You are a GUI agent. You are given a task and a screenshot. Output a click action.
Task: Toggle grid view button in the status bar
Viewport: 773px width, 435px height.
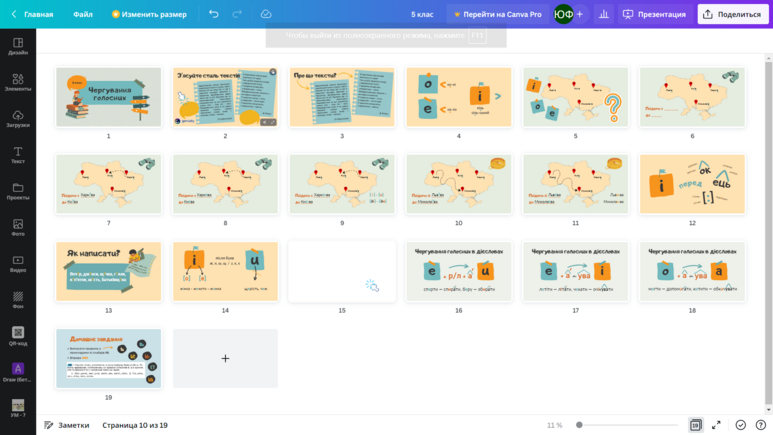pos(695,425)
